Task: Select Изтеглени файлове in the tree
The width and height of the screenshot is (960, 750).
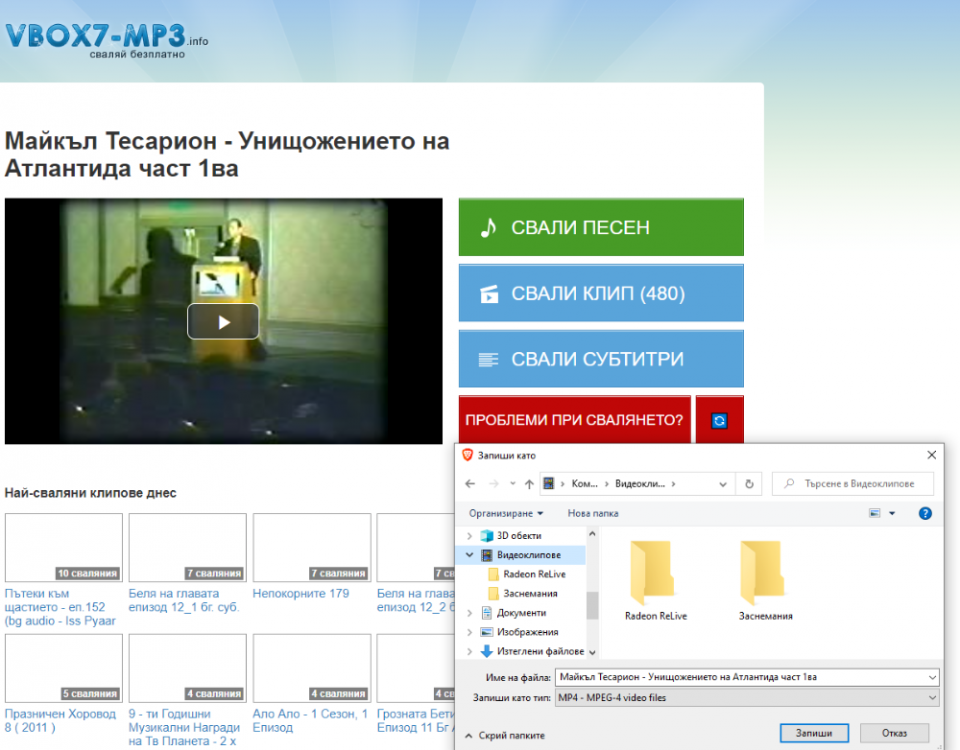Action: (x=540, y=651)
